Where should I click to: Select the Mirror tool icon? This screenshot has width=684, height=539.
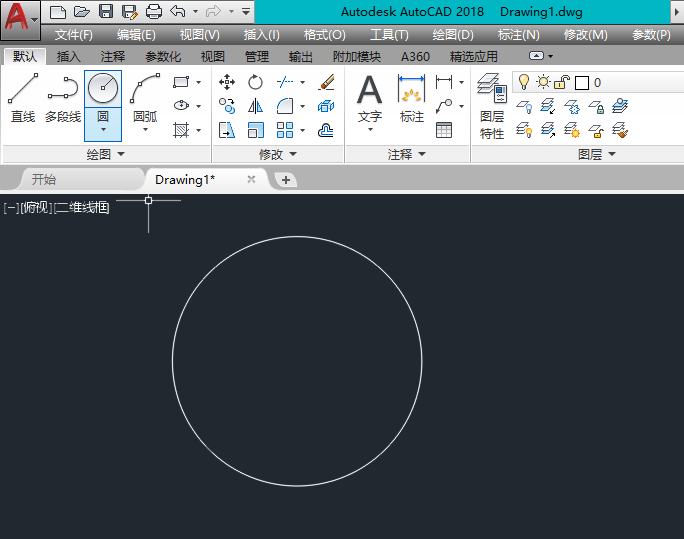[x=255, y=106]
